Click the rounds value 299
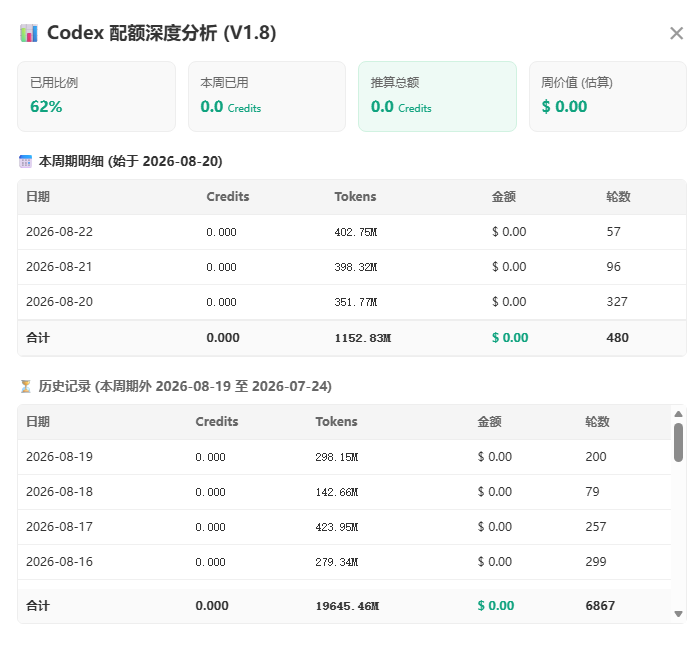690x647 pixels. [x=595, y=562]
